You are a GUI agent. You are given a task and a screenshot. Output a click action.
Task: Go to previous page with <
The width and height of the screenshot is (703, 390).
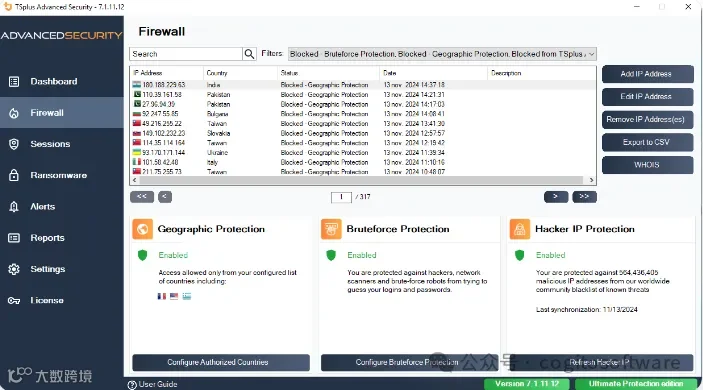pos(165,197)
